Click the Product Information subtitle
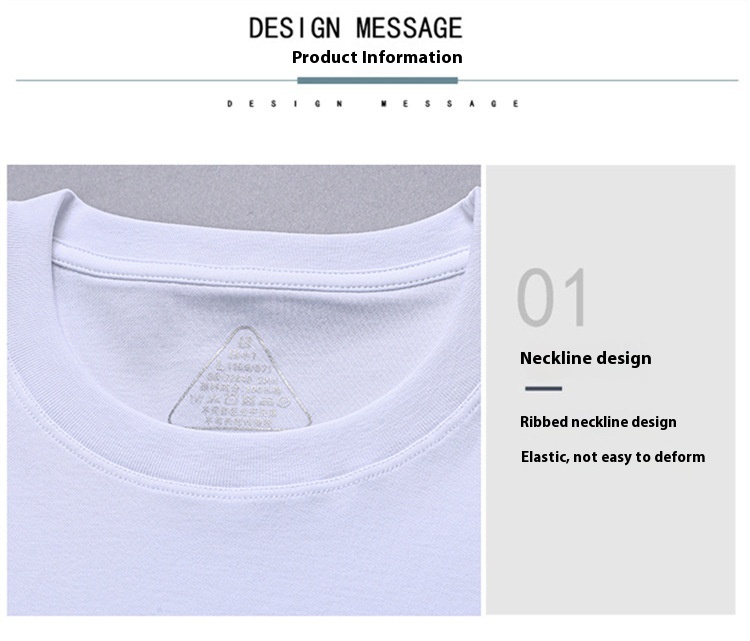The width and height of the screenshot is (750, 641). point(377,57)
